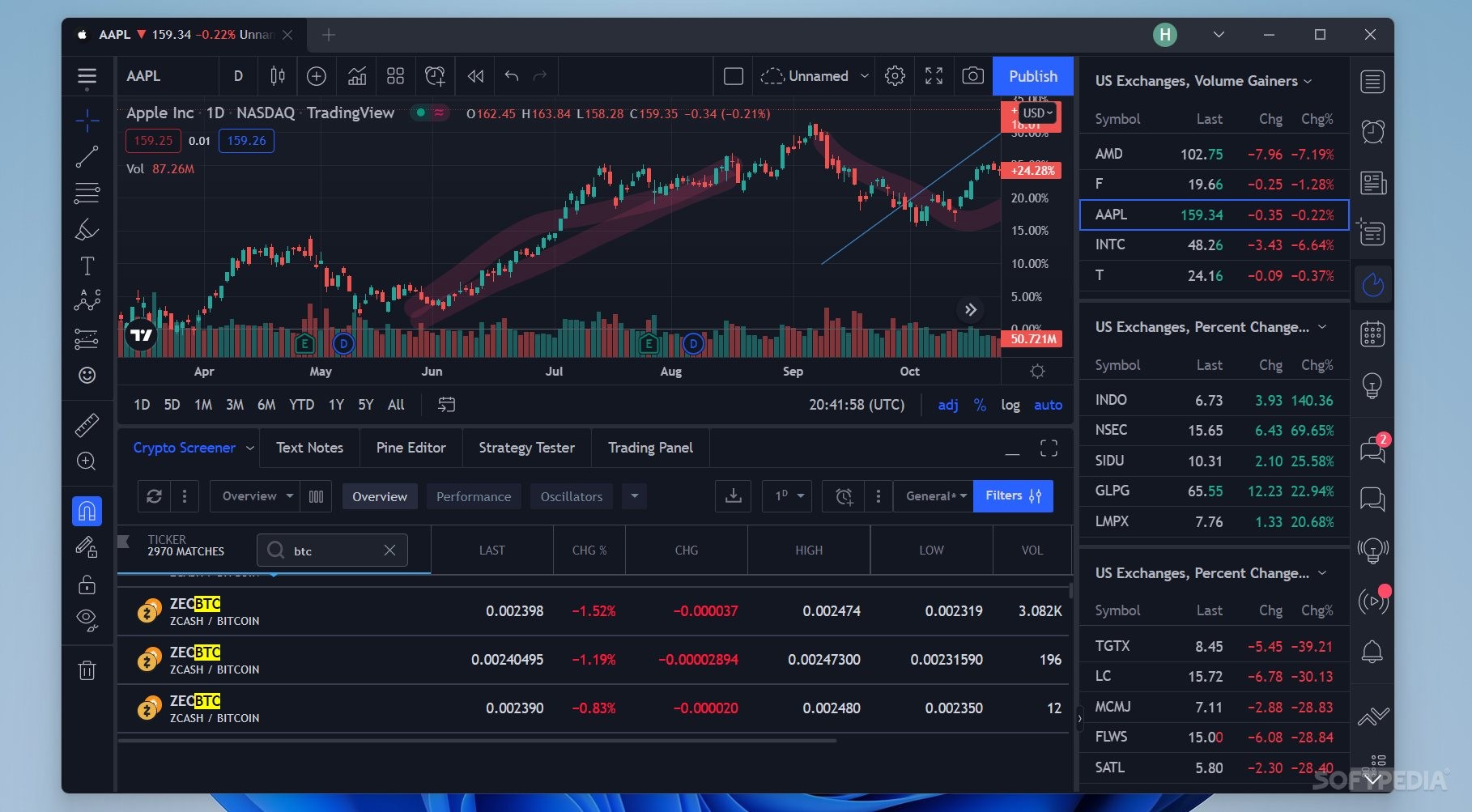Viewport: 1472px width, 812px height.
Task: Refresh the screener results
Action: click(x=154, y=496)
